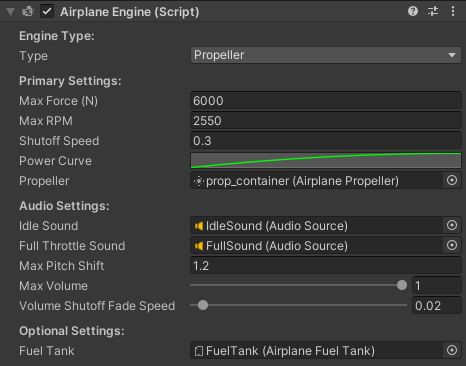Click the Max Volume numeric field
Image resolution: width=466 pixels, height=366 pixels.
pyautogui.click(x=437, y=286)
